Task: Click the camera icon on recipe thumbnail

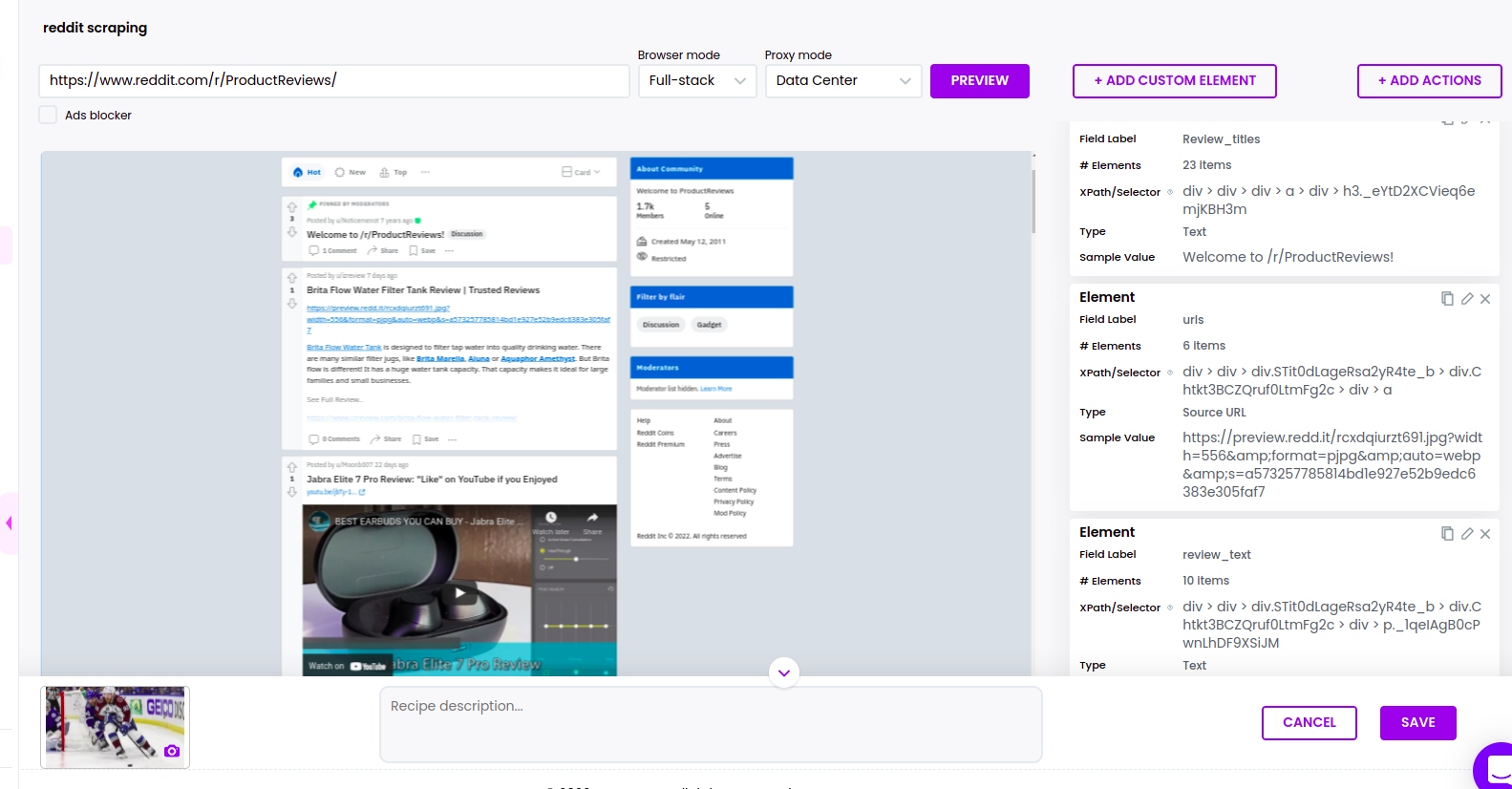Action: pos(172,751)
